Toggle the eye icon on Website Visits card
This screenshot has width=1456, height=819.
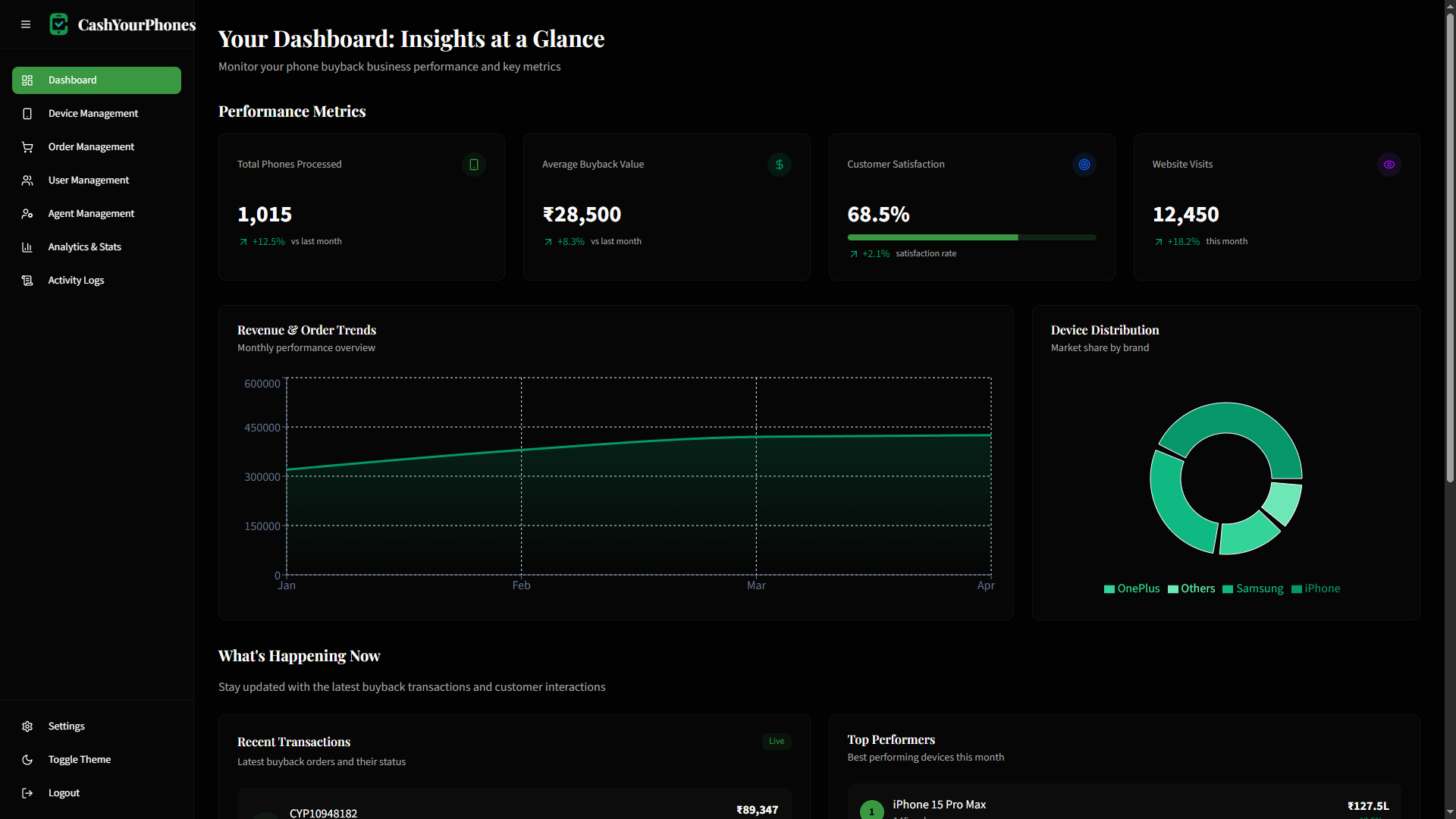pos(1389,165)
